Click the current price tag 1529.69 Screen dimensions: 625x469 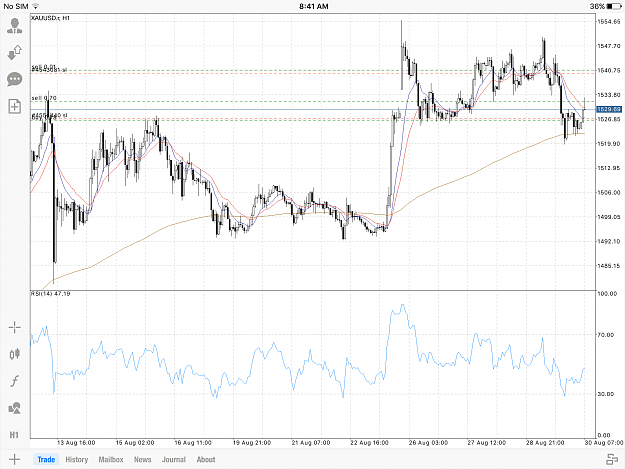tap(609, 109)
